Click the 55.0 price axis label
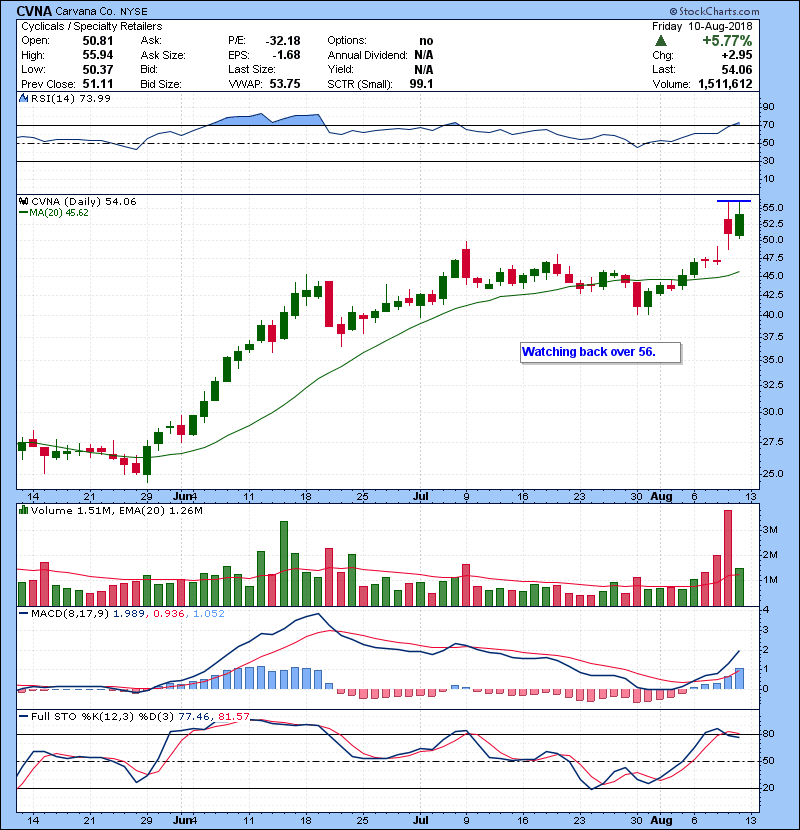This screenshot has width=800, height=830. 772,208
